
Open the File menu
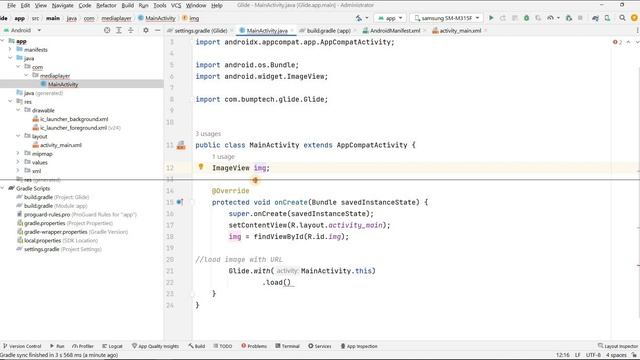coord(11,5)
